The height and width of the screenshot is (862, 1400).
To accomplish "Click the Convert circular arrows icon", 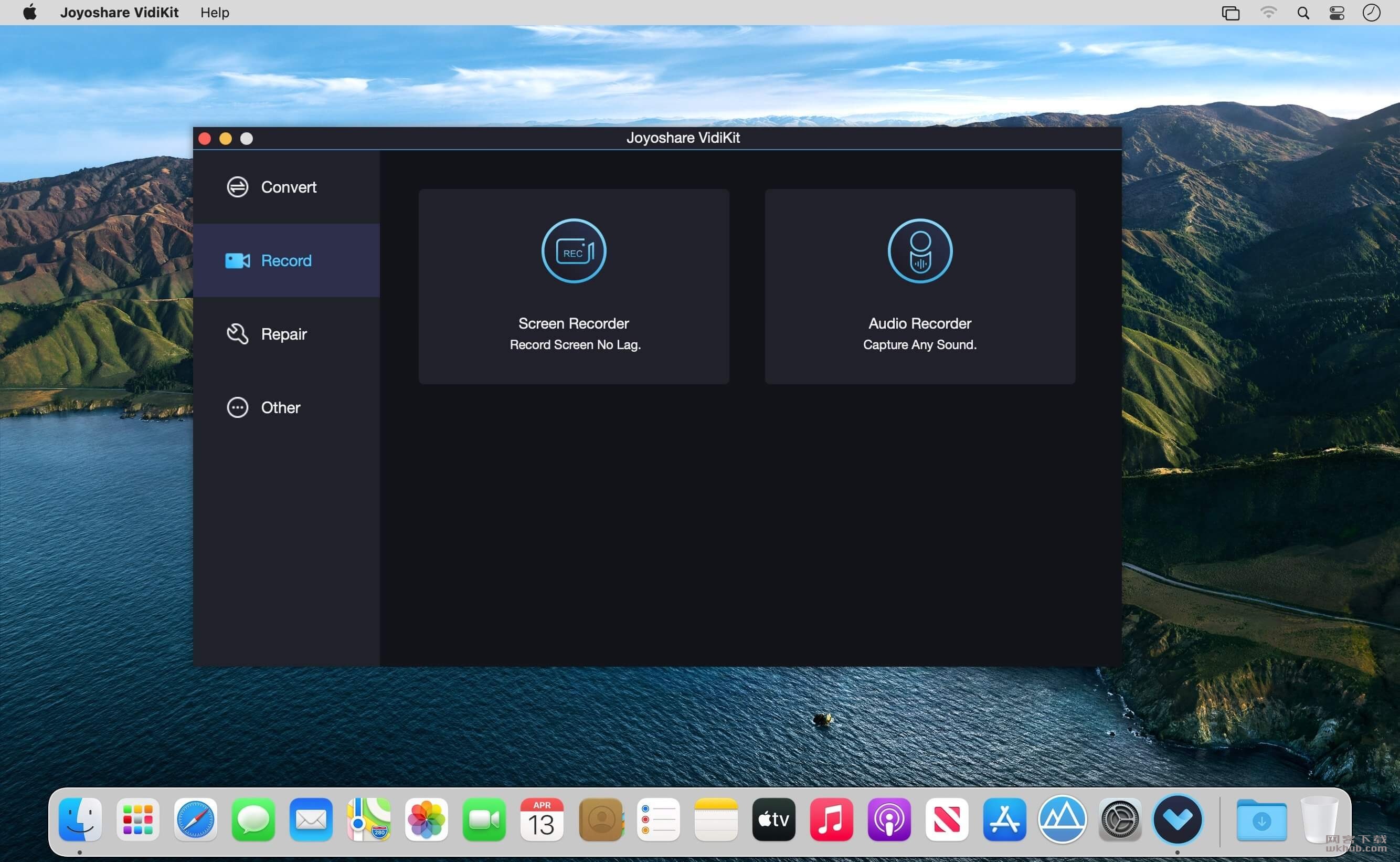I will point(237,187).
